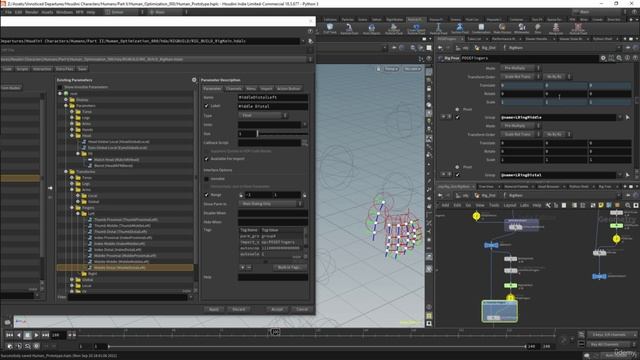Open the Show Parm In dropdown

pos(270,204)
